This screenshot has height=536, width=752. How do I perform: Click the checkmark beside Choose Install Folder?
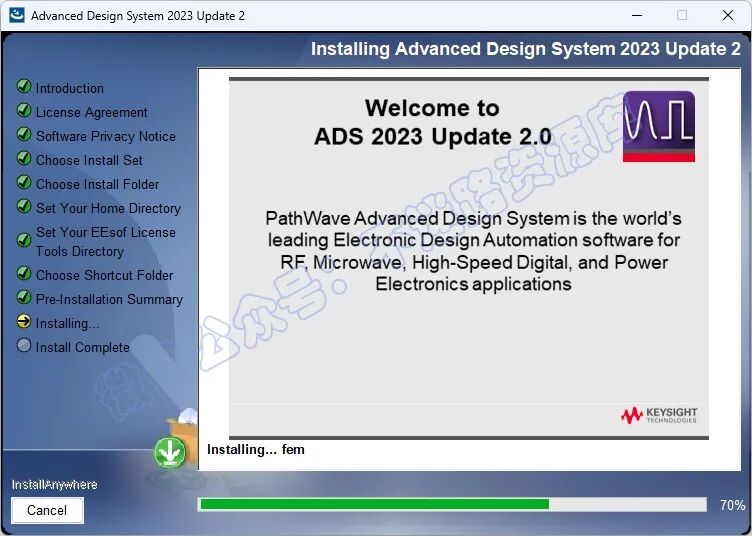click(24, 182)
